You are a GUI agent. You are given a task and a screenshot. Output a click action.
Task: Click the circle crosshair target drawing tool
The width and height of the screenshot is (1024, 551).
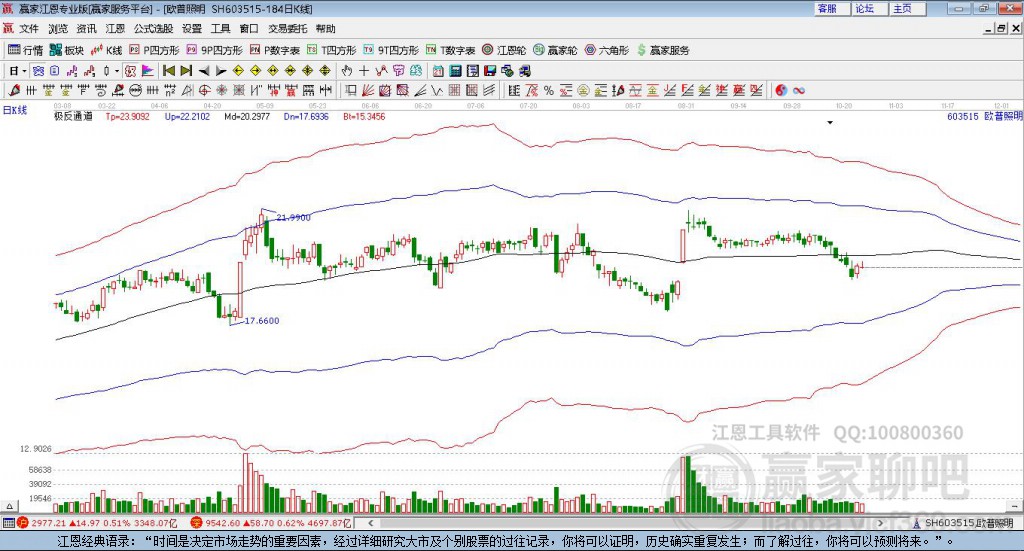tap(204, 91)
